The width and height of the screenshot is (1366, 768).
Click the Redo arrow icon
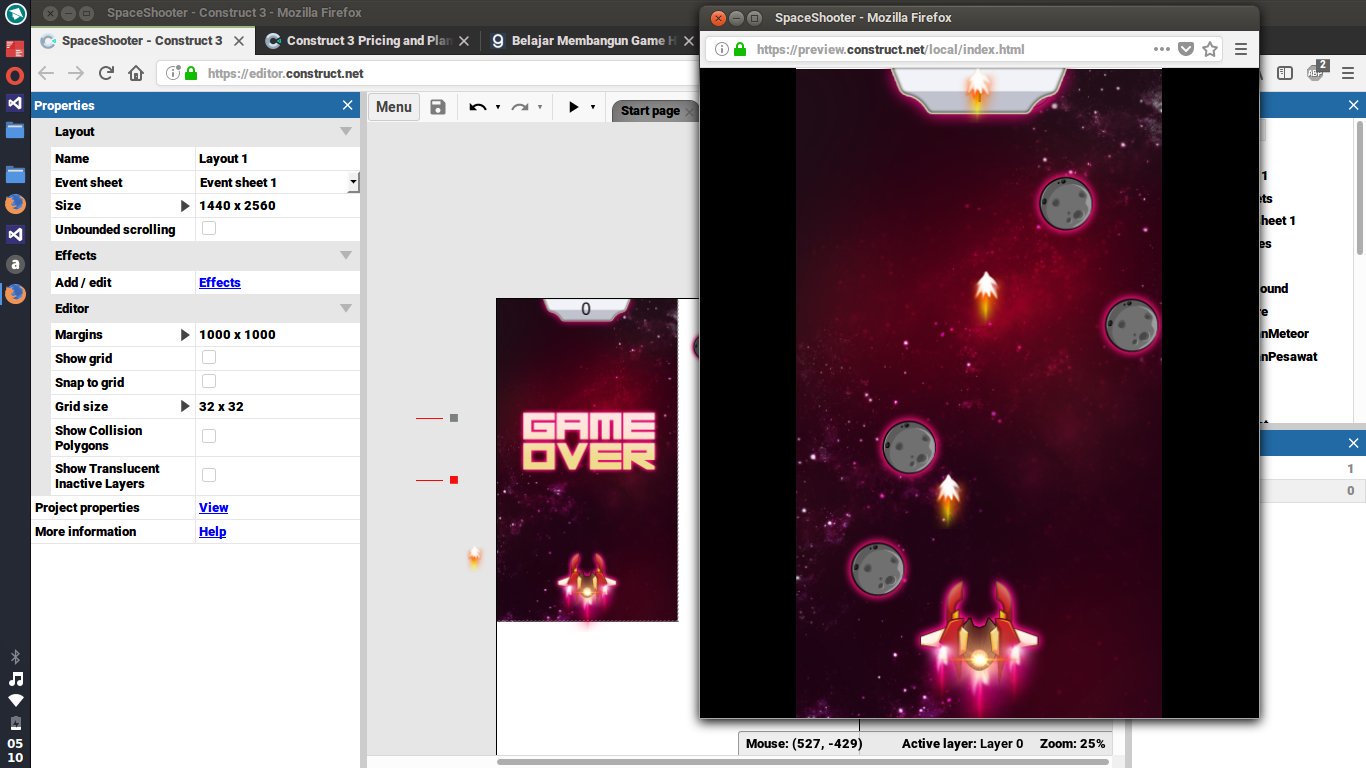click(520, 107)
